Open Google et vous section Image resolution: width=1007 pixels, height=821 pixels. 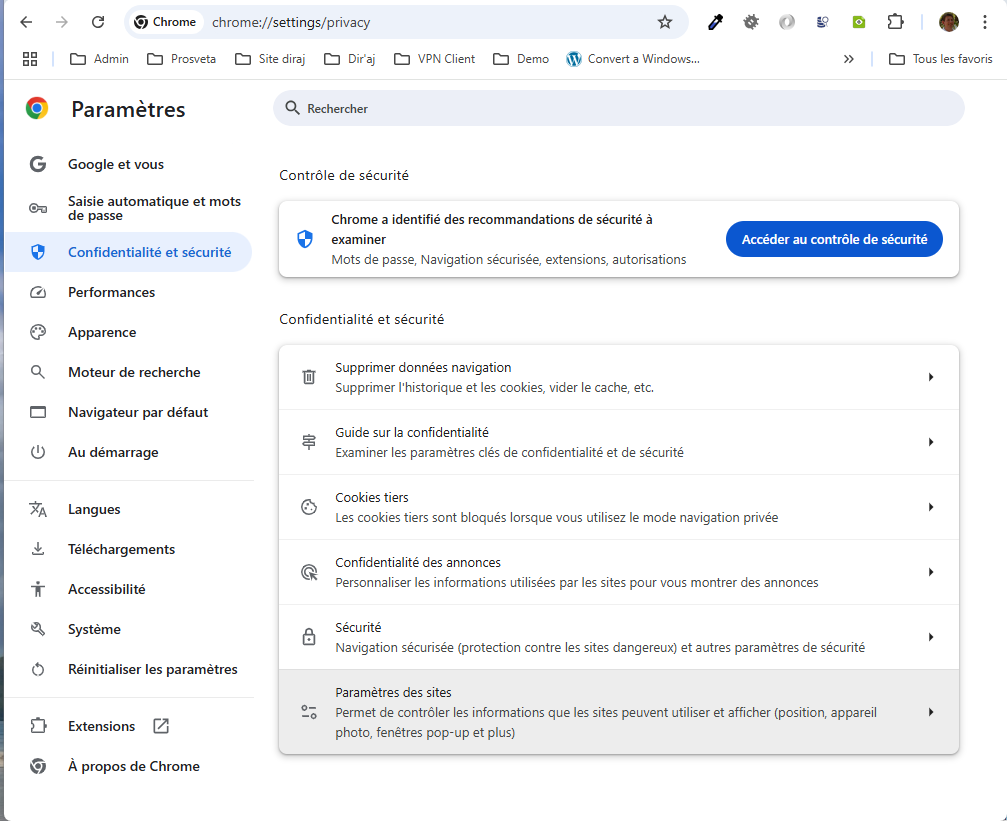[x=128, y=164]
